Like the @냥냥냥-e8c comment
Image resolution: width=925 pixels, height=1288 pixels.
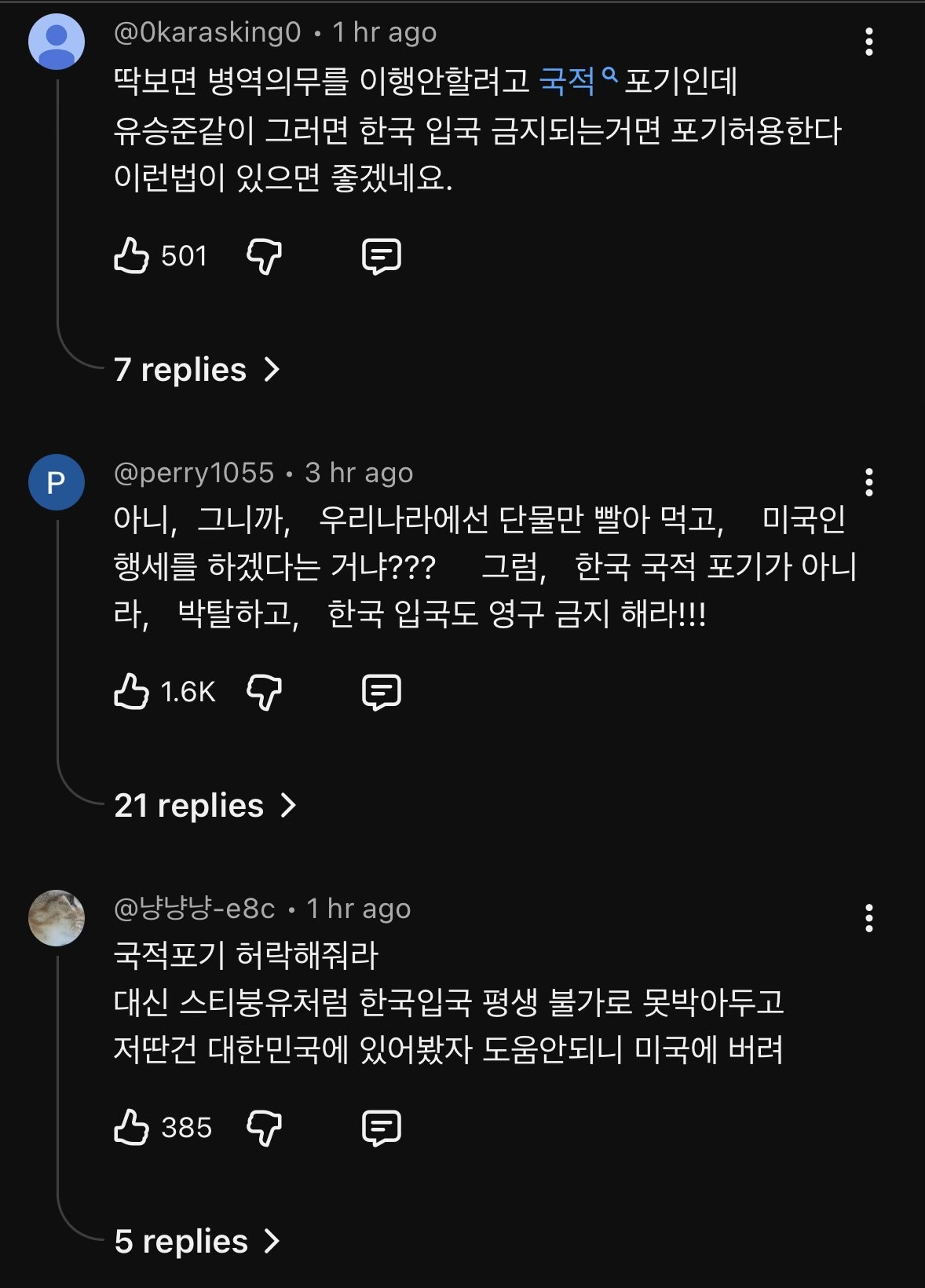coord(132,1128)
